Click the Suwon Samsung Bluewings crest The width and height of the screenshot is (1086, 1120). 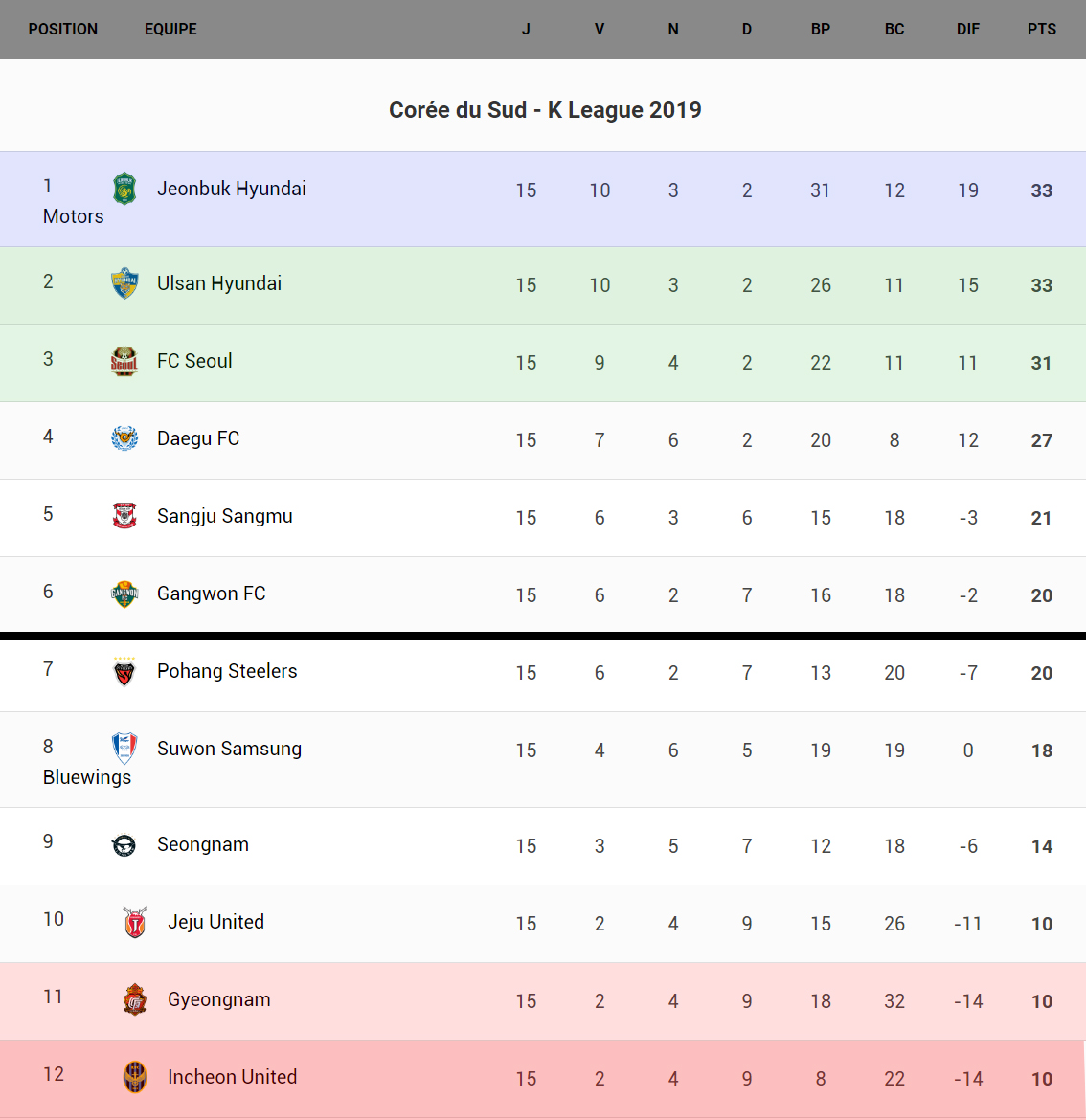click(124, 750)
